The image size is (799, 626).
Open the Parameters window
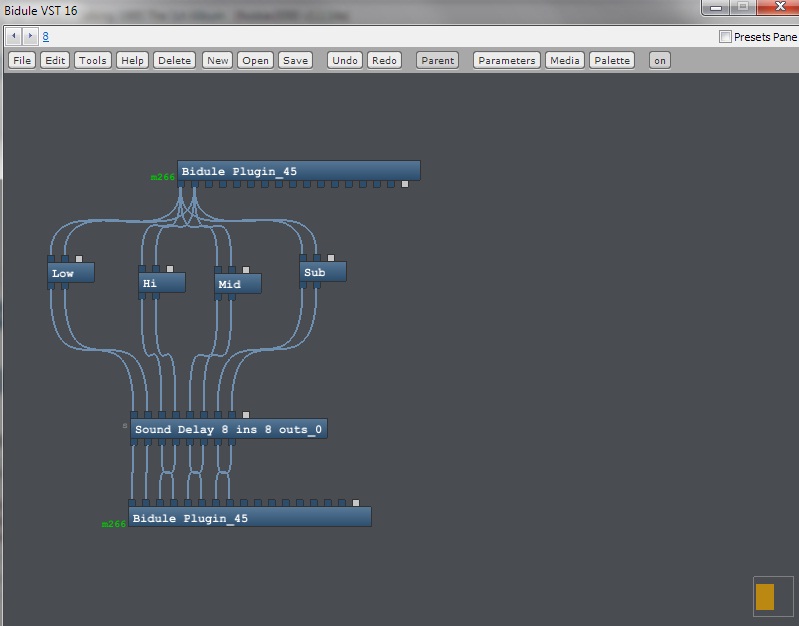pyautogui.click(x=507, y=60)
